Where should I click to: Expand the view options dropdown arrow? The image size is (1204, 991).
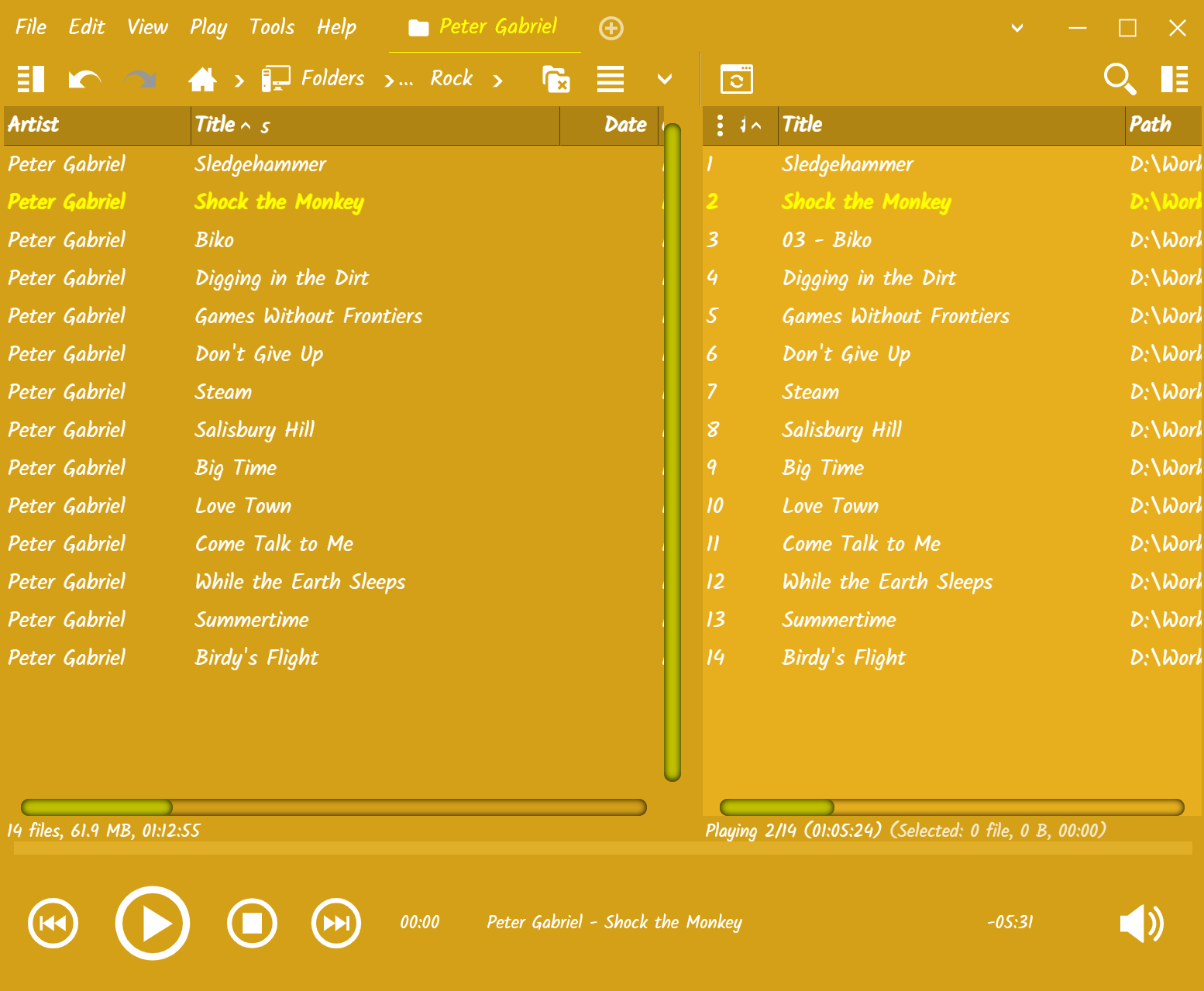coord(664,79)
